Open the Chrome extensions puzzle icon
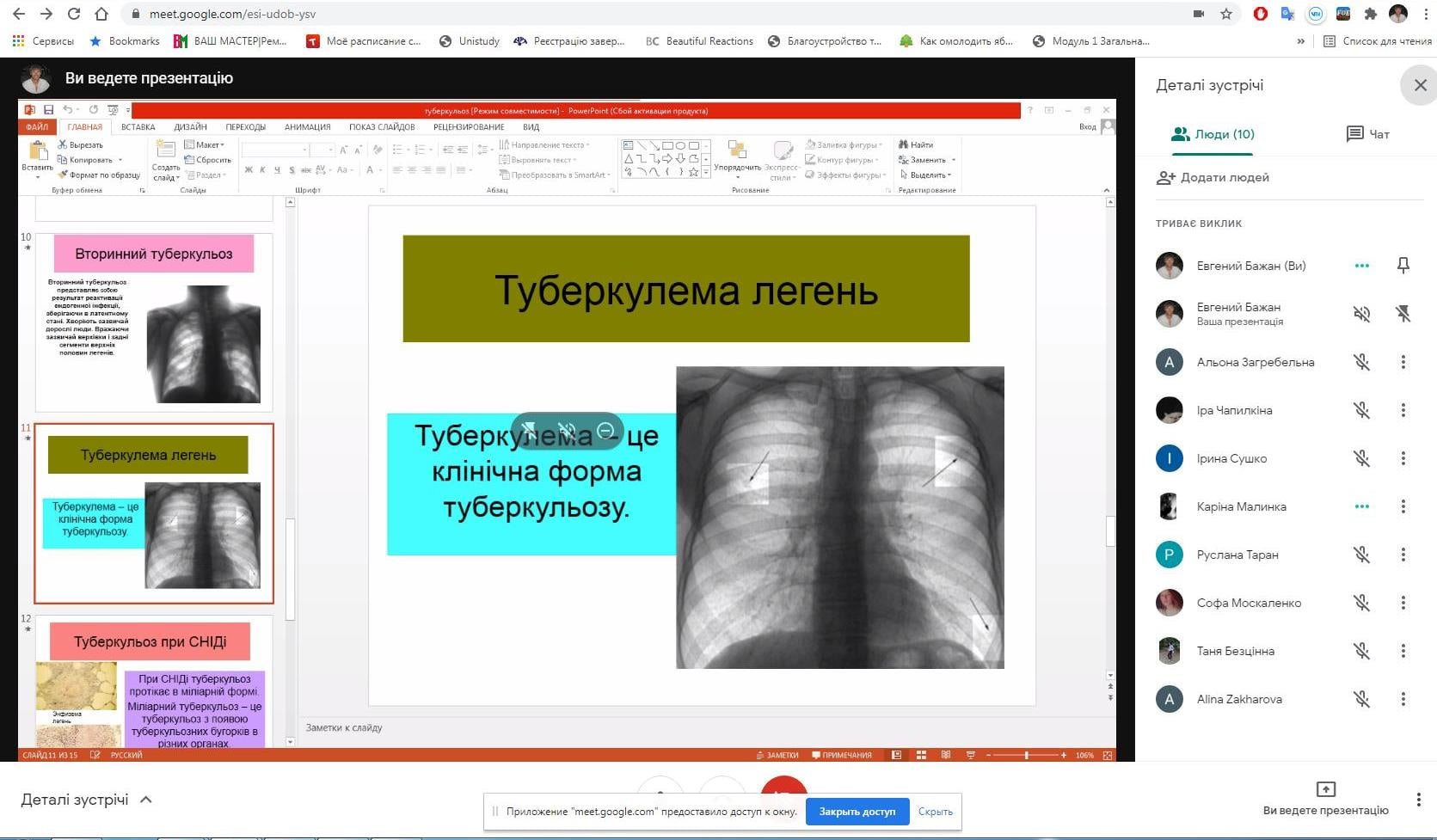 [x=1371, y=14]
